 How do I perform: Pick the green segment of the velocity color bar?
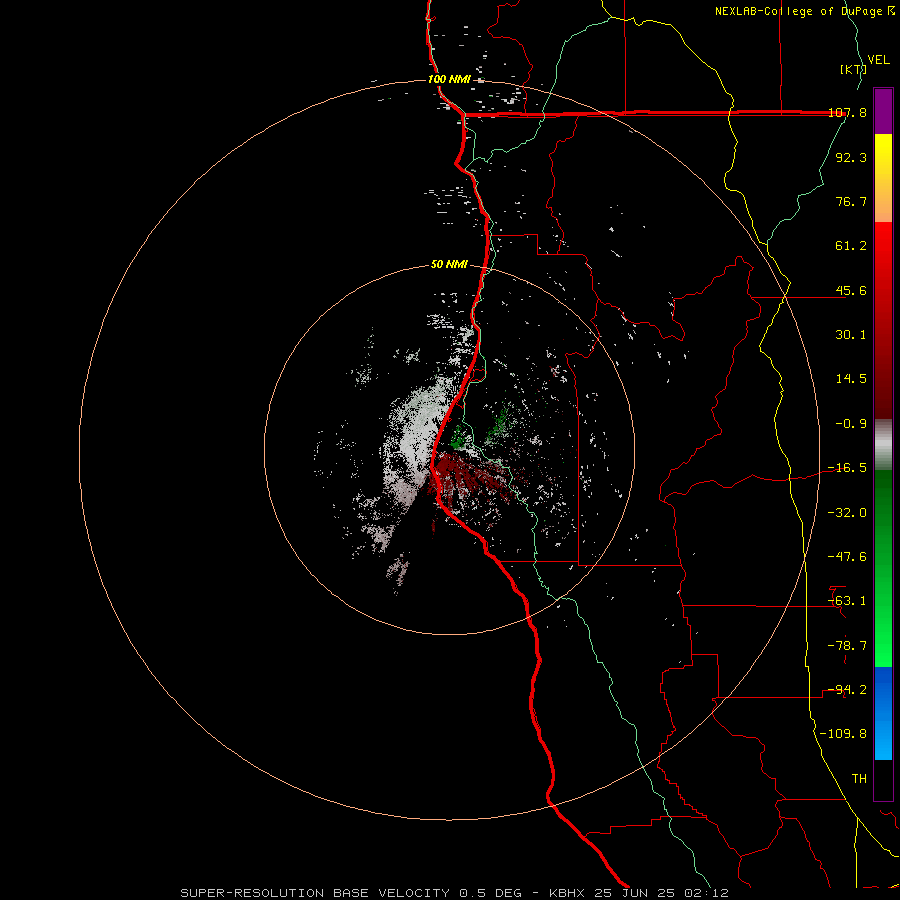point(883,568)
